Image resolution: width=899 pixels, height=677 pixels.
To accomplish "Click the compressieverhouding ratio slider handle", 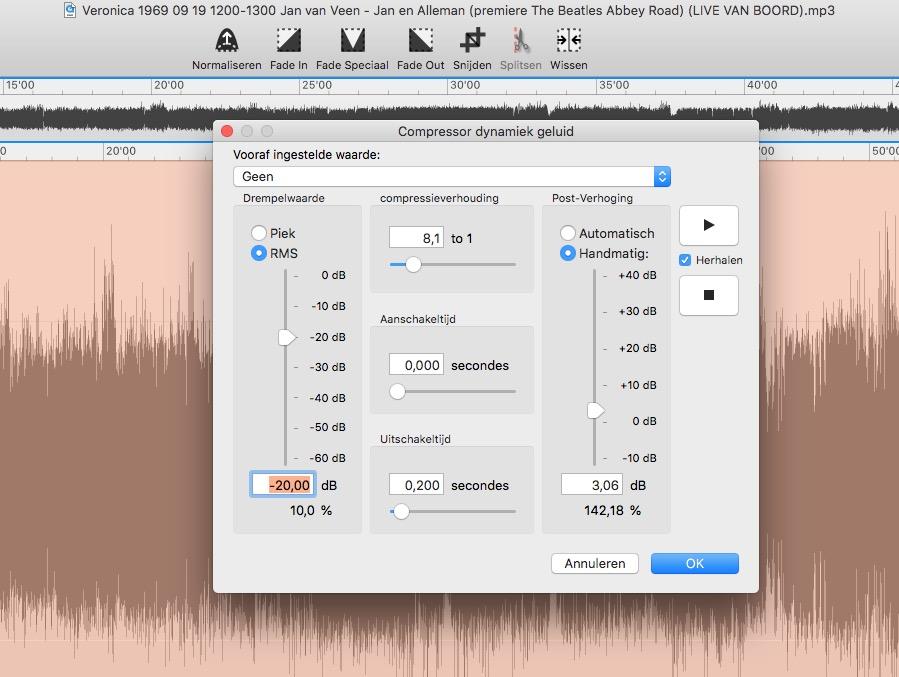I will 412,264.
